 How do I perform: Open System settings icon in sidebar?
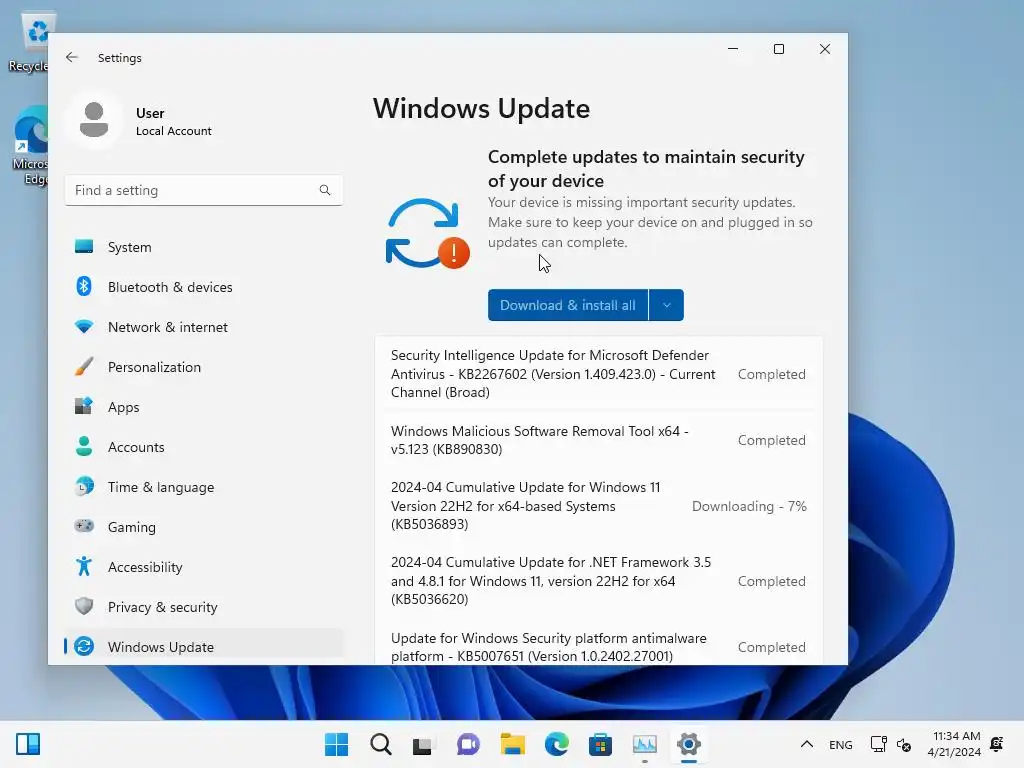click(x=84, y=247)
